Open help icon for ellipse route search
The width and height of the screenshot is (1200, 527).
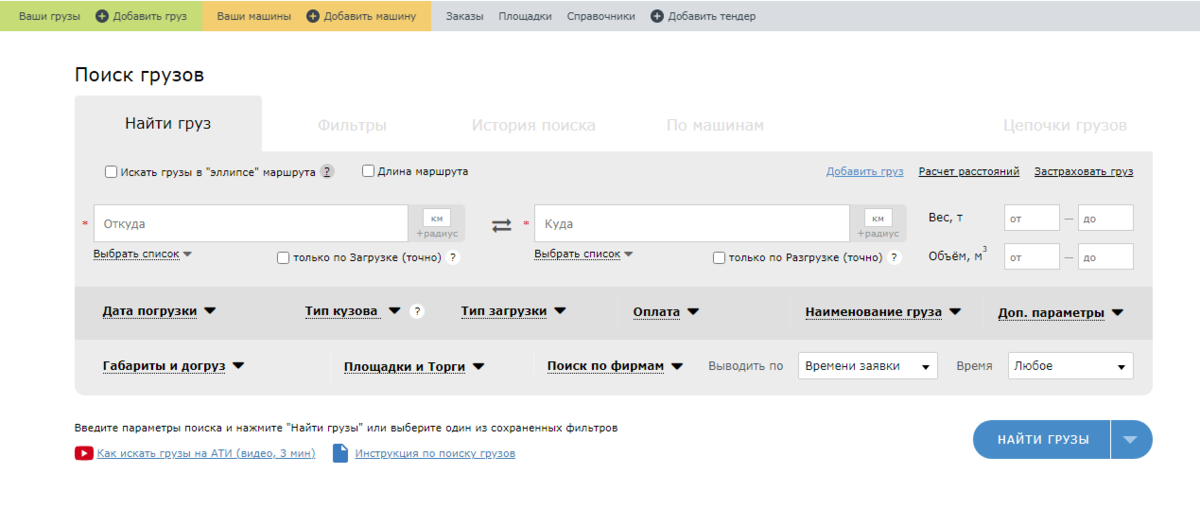pyautogui.click(x=327, y=172)
